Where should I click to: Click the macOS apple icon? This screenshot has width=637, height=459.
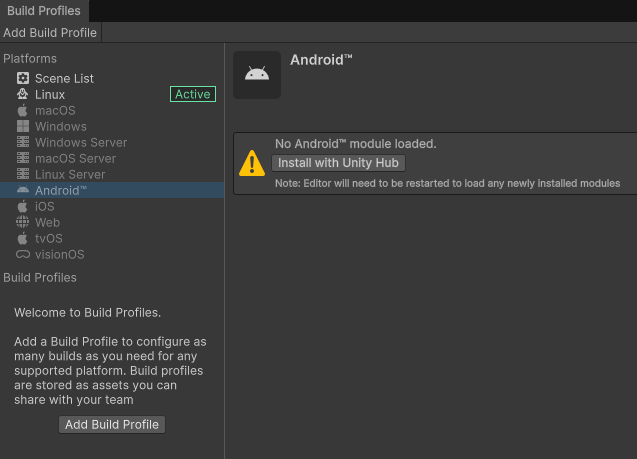click(23, 110)
